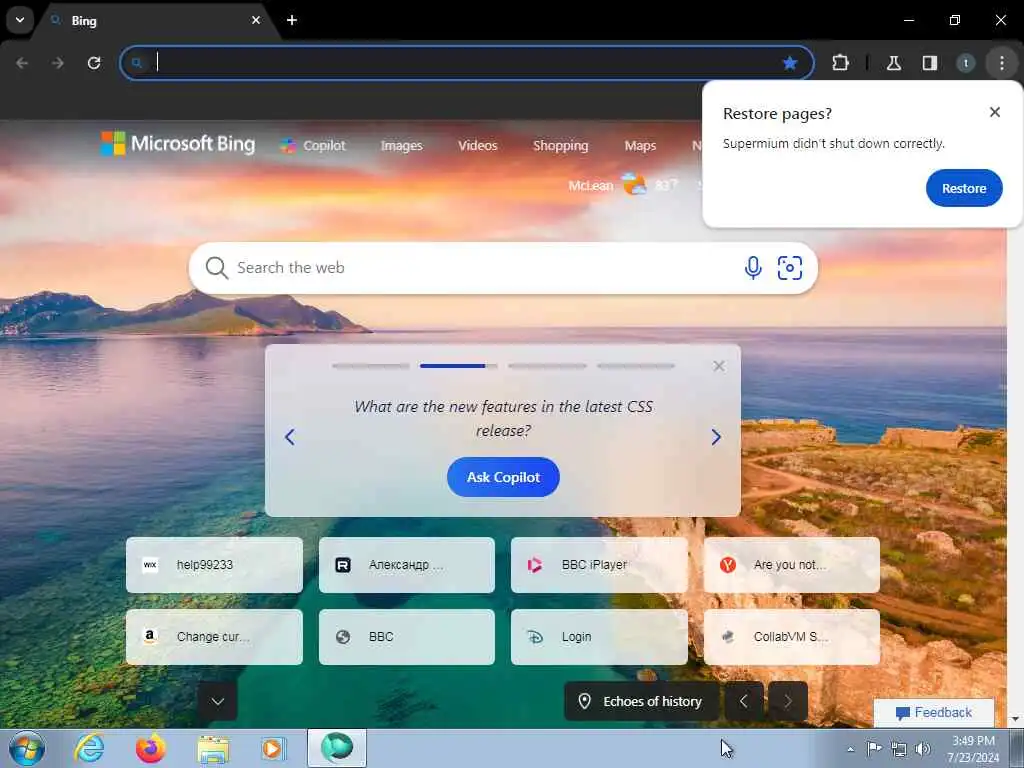This screenshot has height=768, width=1024.
Task: Go forward in browser history
Action: (x=58, y=63)
